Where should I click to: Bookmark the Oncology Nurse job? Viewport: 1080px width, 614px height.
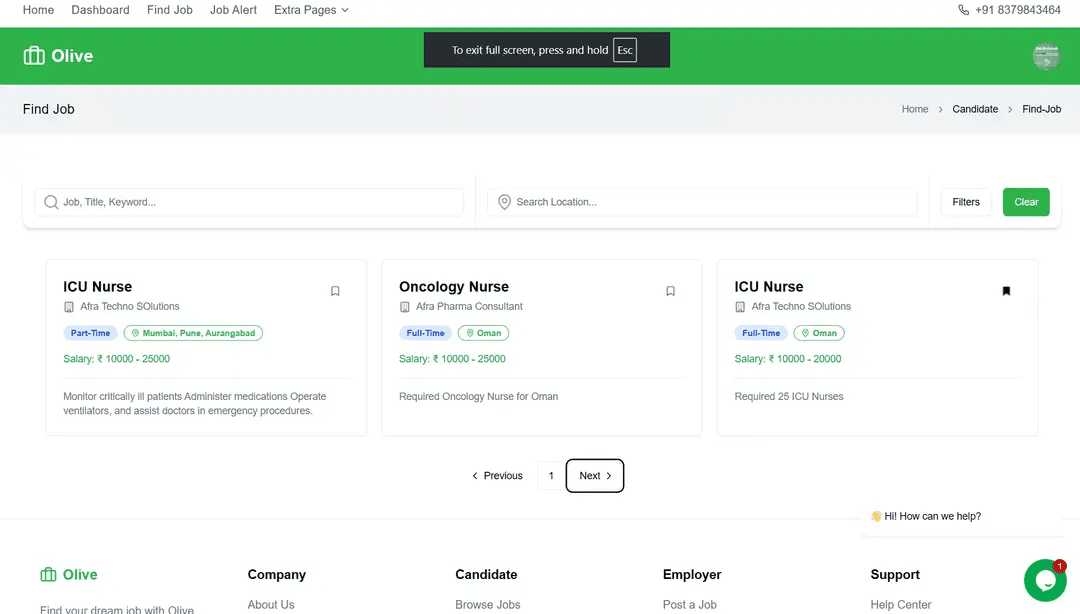[670, 291]
